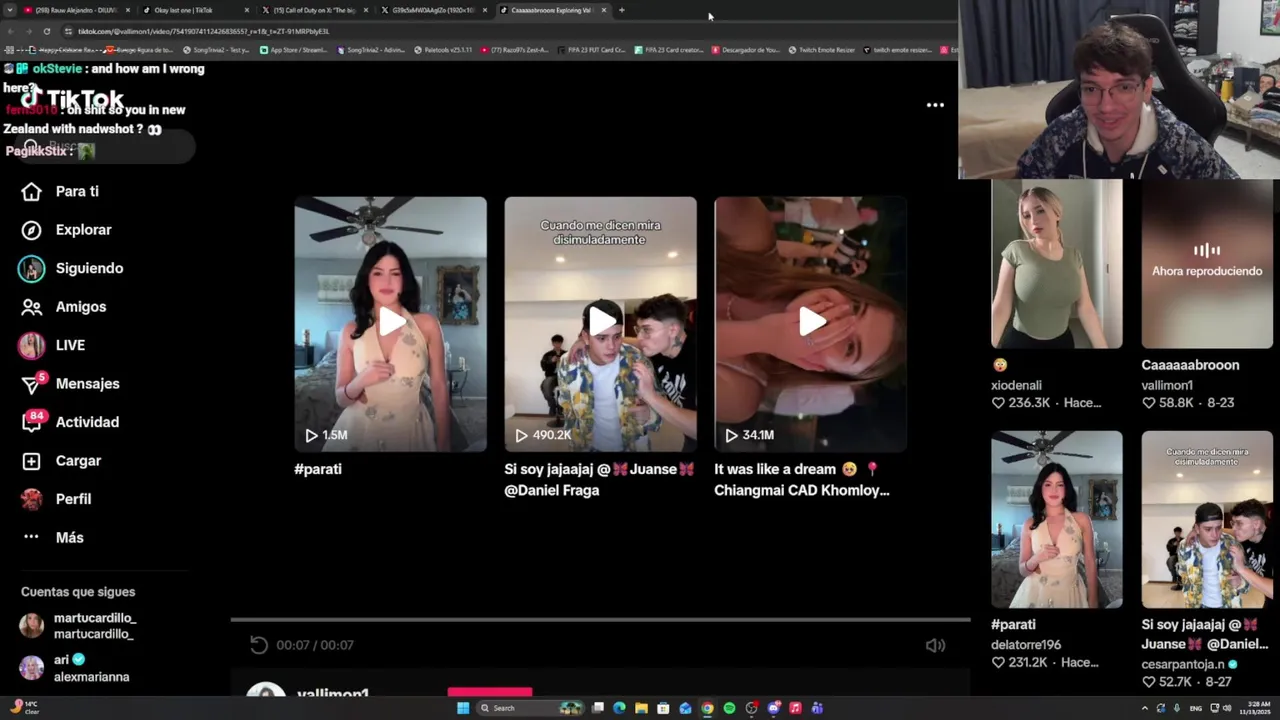1280x720 pixels.
Task: Open the Siguiendo feed
Action: [x=71, y=268]
